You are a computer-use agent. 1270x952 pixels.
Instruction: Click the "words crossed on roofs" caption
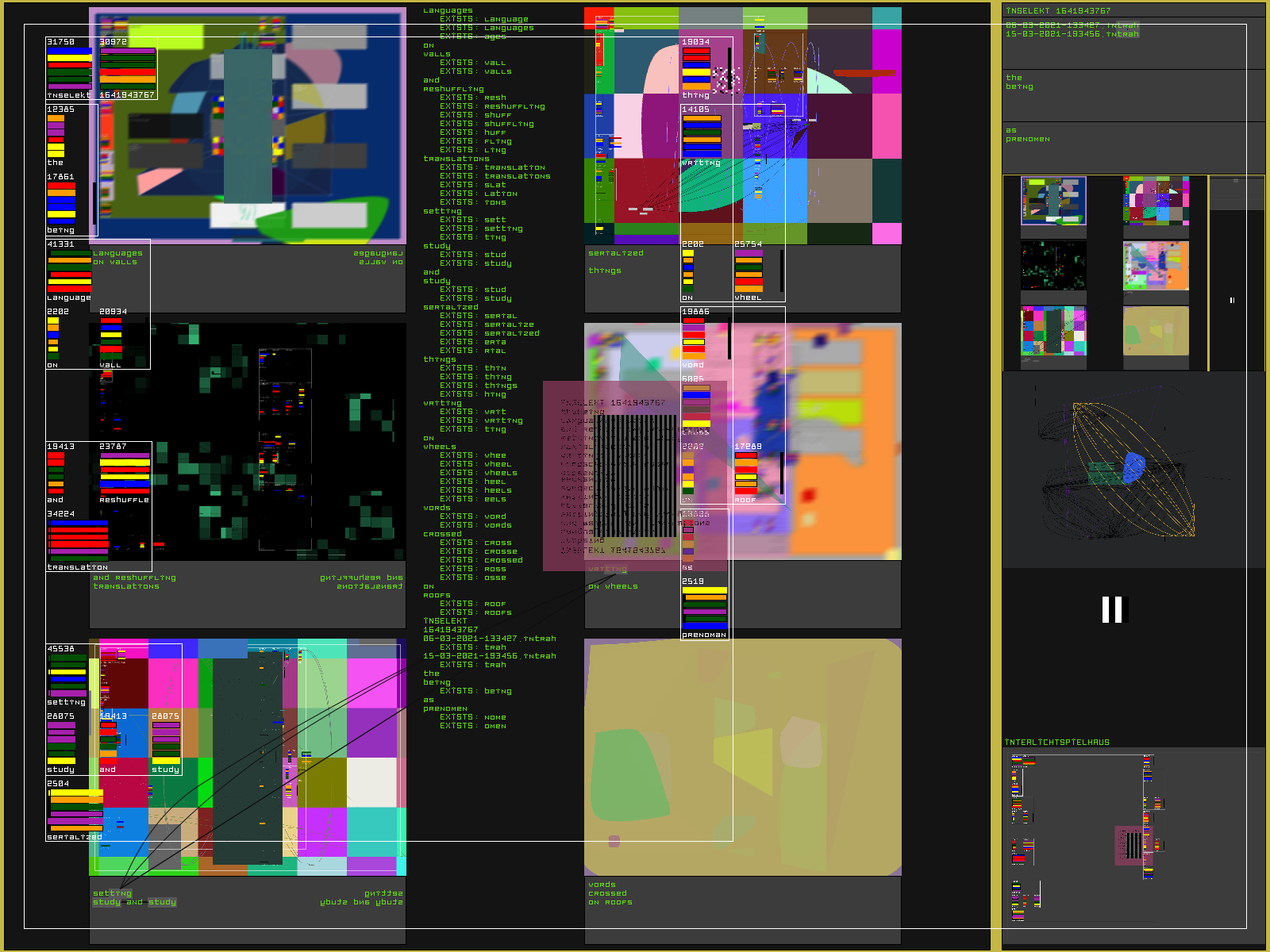pyautogui.click(x=610, y=893)
